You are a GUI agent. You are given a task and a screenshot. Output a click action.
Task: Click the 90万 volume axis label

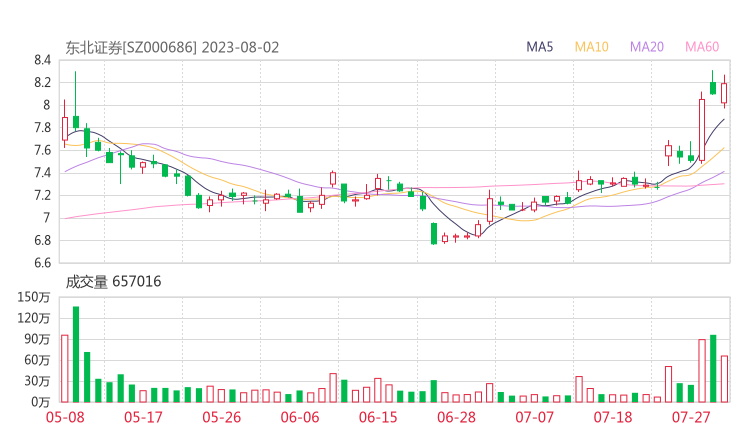(37, 339)
